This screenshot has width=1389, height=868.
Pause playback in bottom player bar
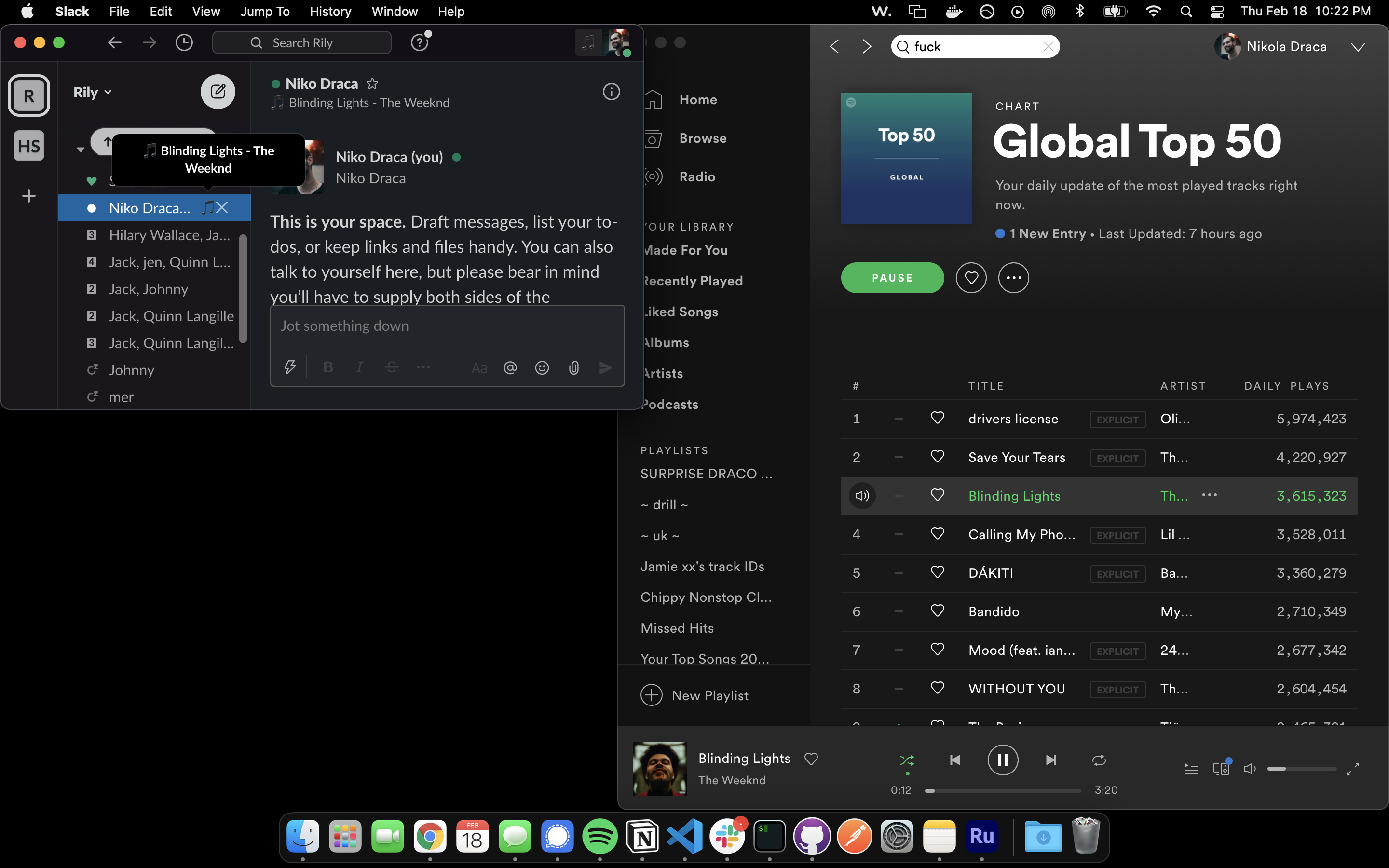point(1003,760)
